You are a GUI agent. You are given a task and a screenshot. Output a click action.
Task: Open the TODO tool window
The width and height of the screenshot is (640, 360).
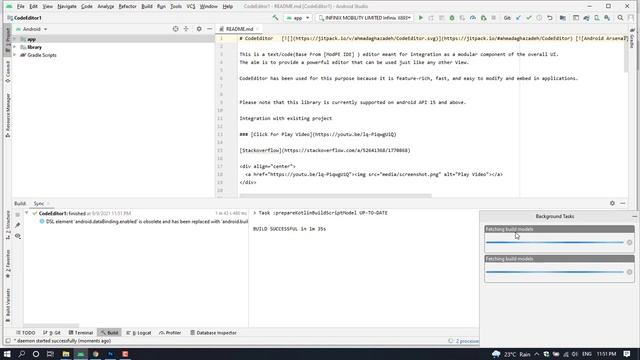(x=26, y=333)
